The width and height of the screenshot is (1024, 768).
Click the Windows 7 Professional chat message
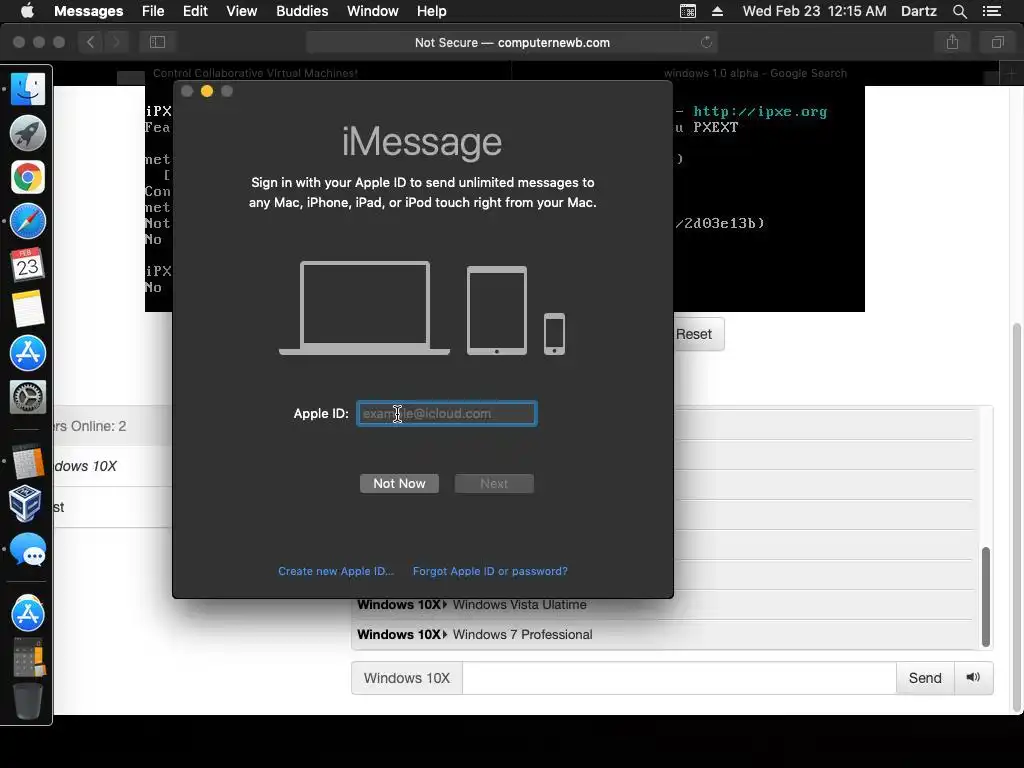click(522, 634)
